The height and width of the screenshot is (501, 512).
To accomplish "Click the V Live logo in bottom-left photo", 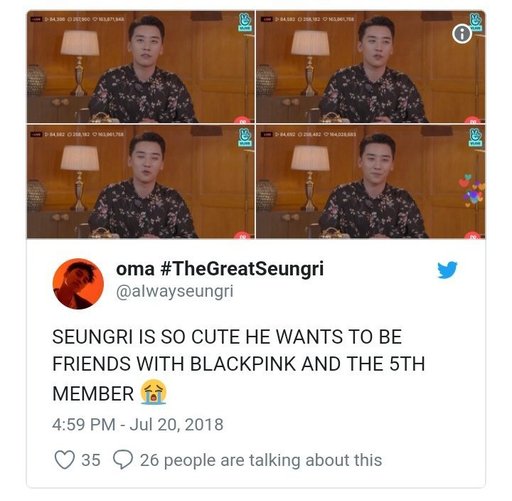I will [x=246, y=138].
